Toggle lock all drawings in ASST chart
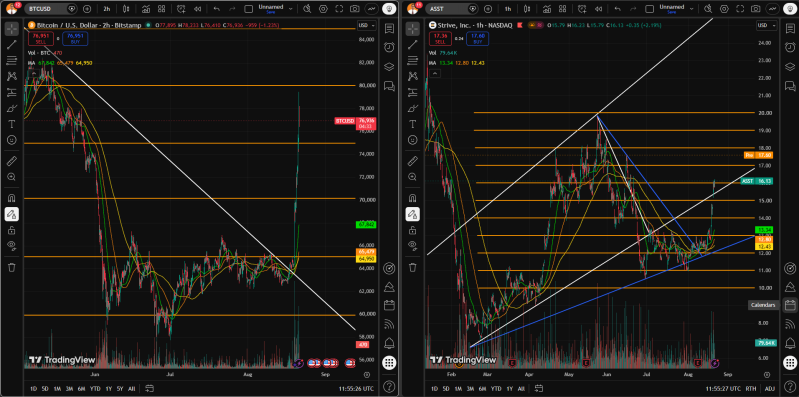799x397 pixels. point(412,230)
